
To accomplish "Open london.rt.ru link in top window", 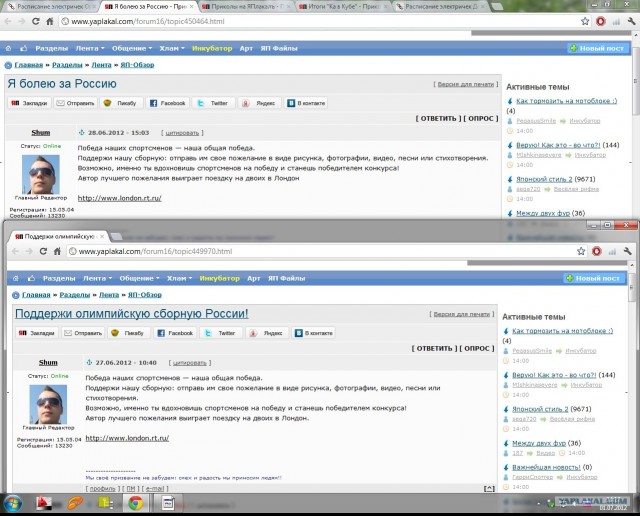I will [120, 198].
